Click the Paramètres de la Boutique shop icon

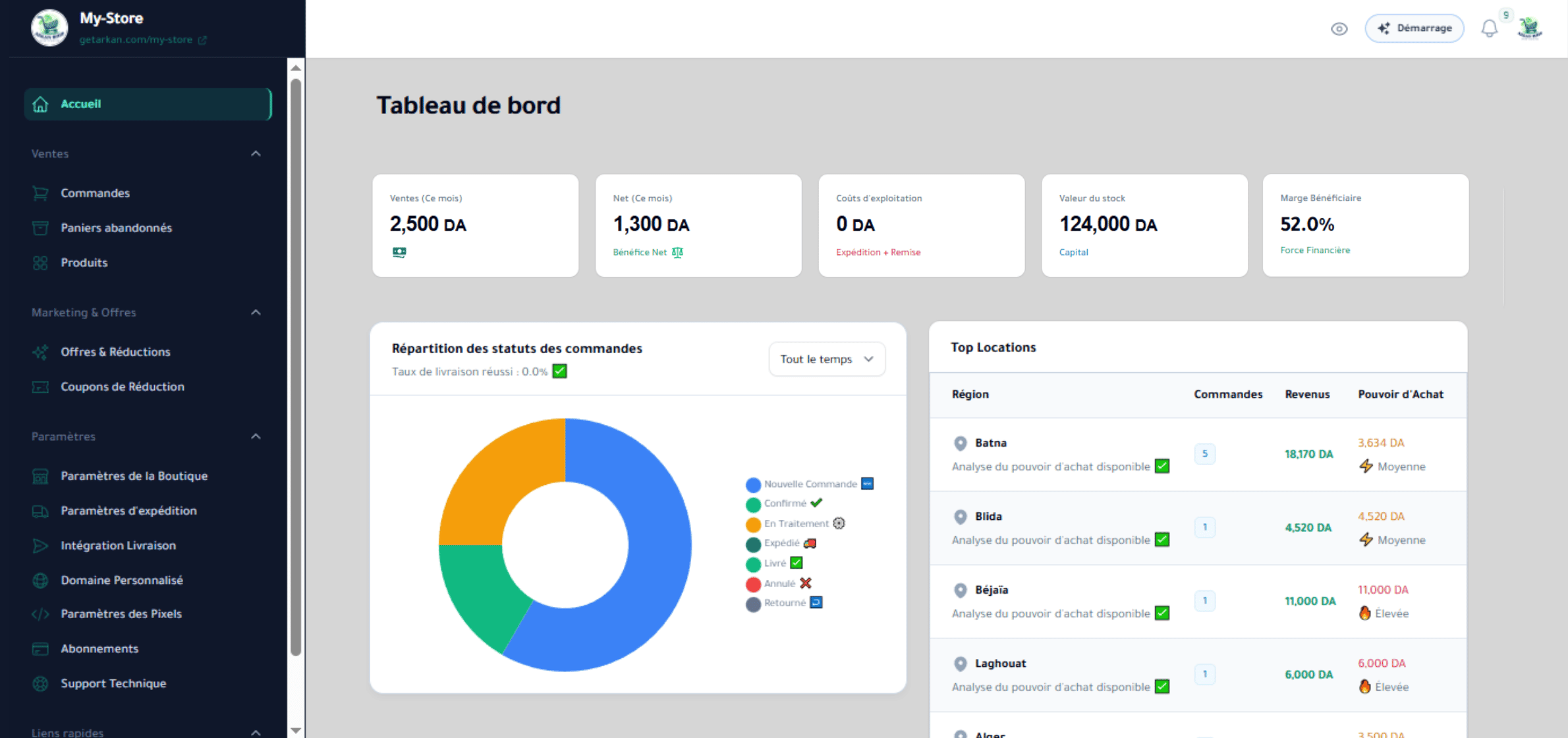pos(40,476)
